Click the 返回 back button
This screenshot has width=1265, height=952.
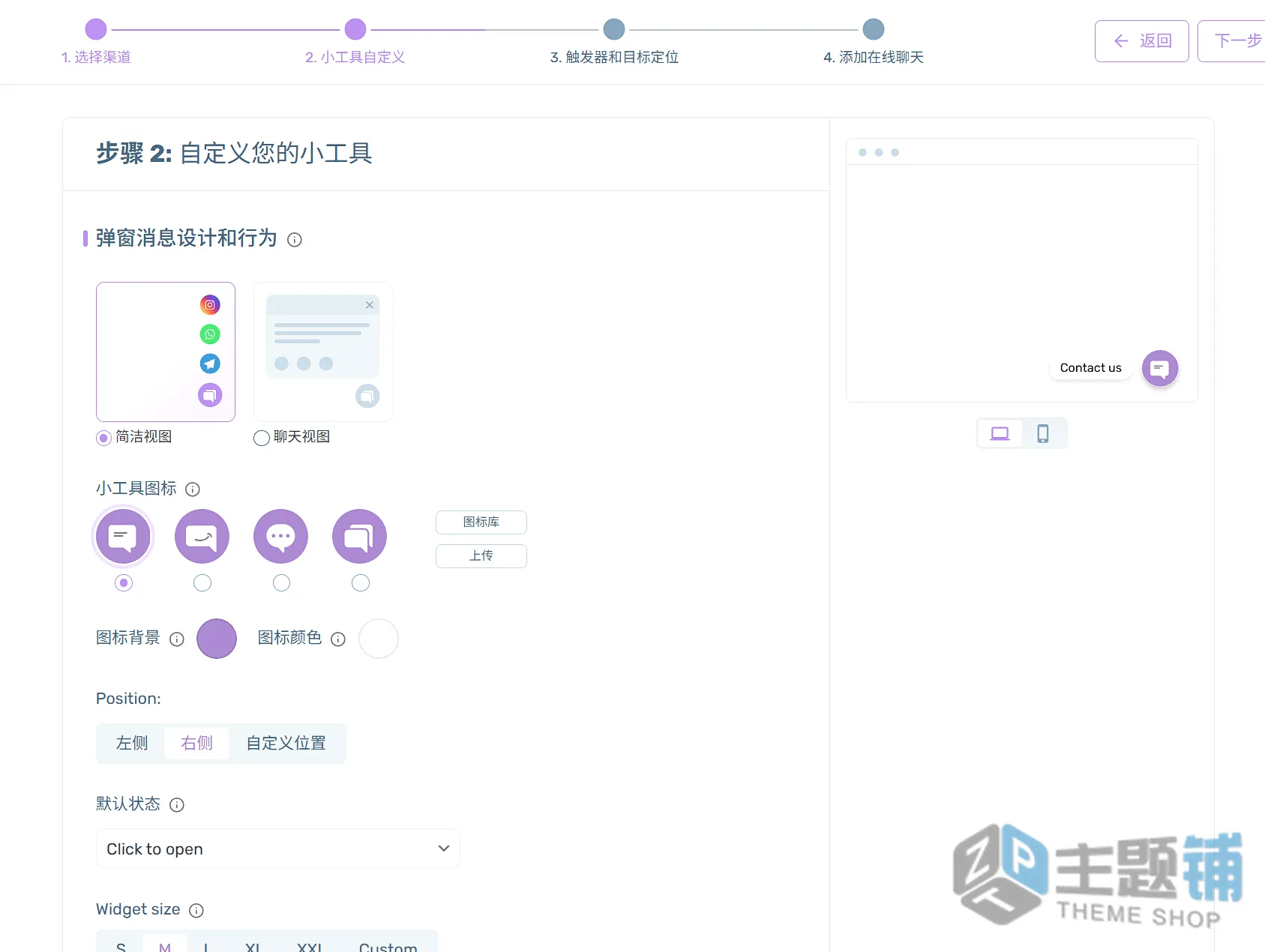point(1142,41)
